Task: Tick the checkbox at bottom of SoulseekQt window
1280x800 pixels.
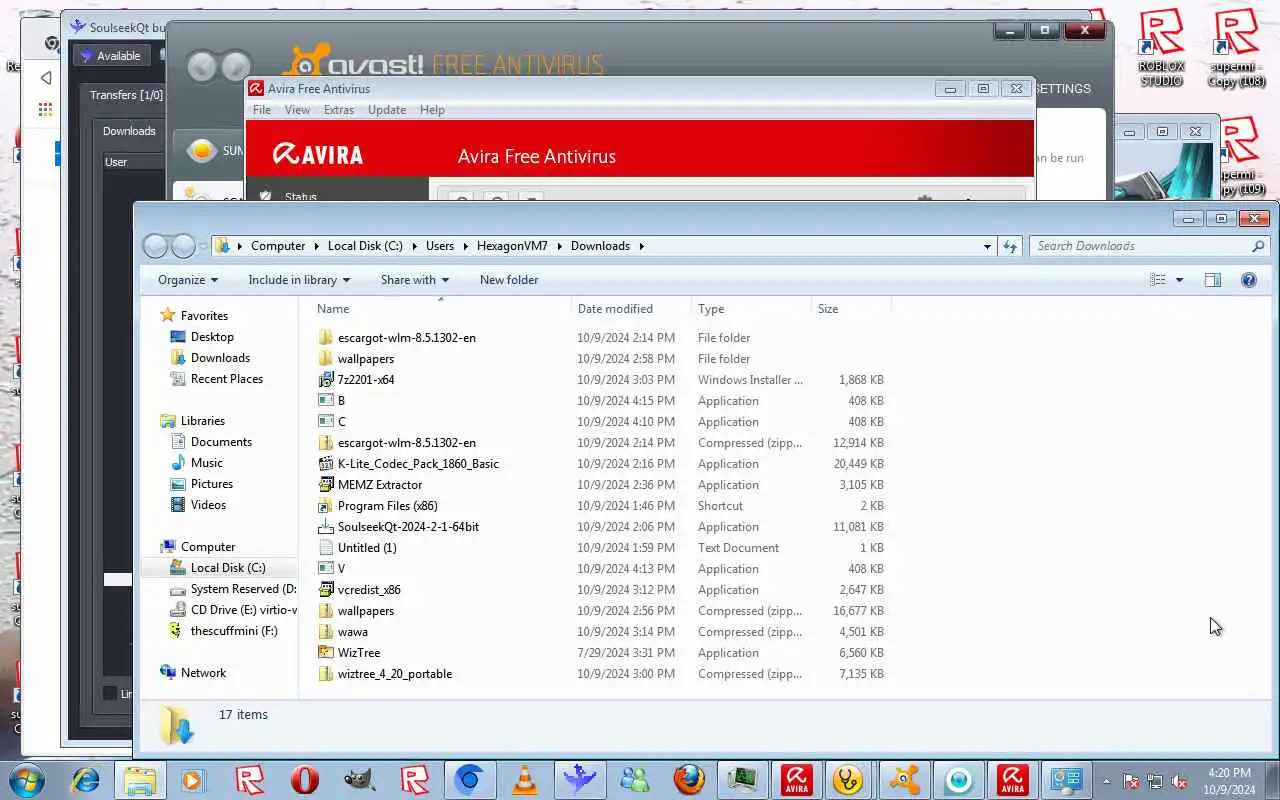Action: (110, 693)
